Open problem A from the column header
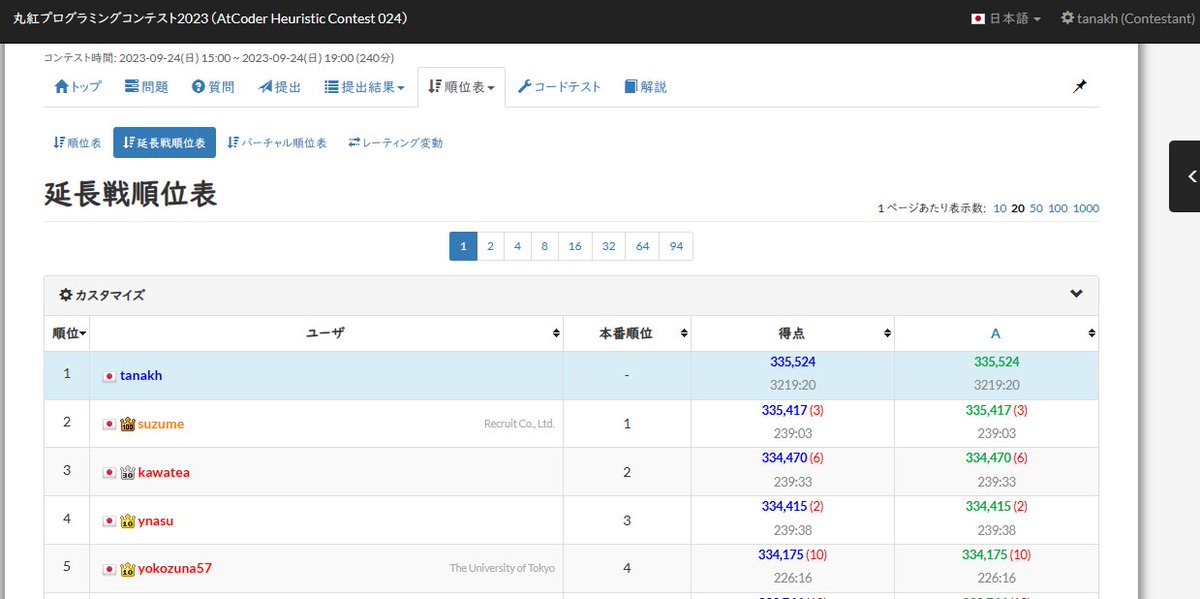 (995, 333)
